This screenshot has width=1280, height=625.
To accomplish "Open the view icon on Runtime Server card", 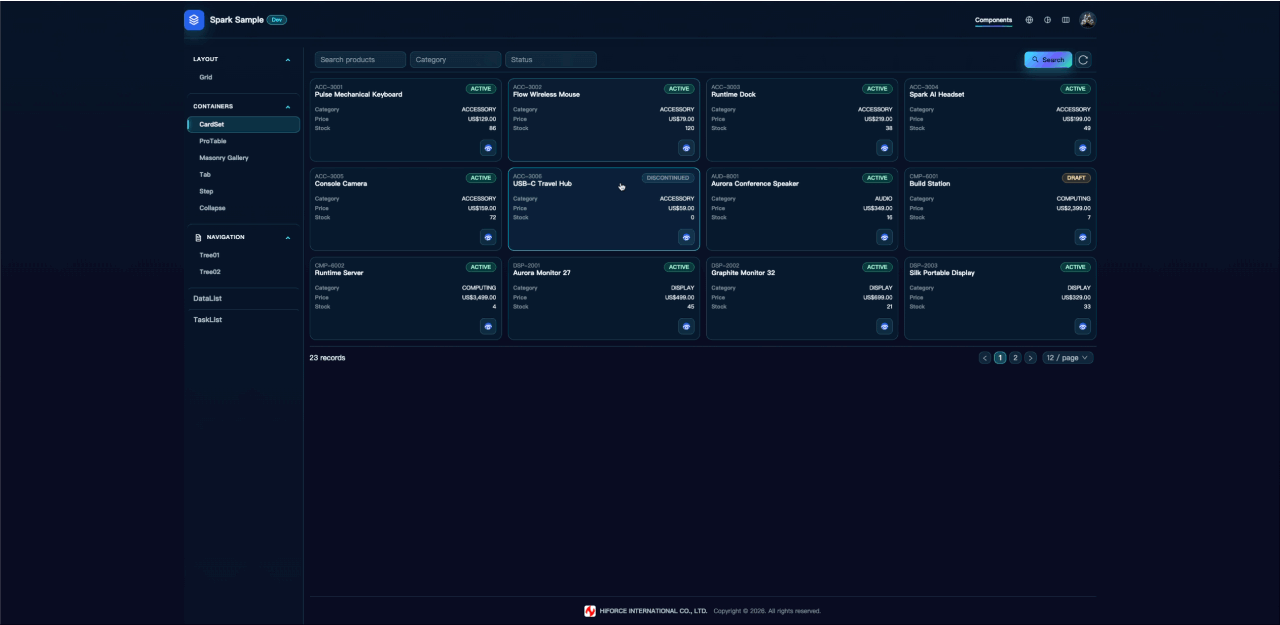I will [488, 326].
